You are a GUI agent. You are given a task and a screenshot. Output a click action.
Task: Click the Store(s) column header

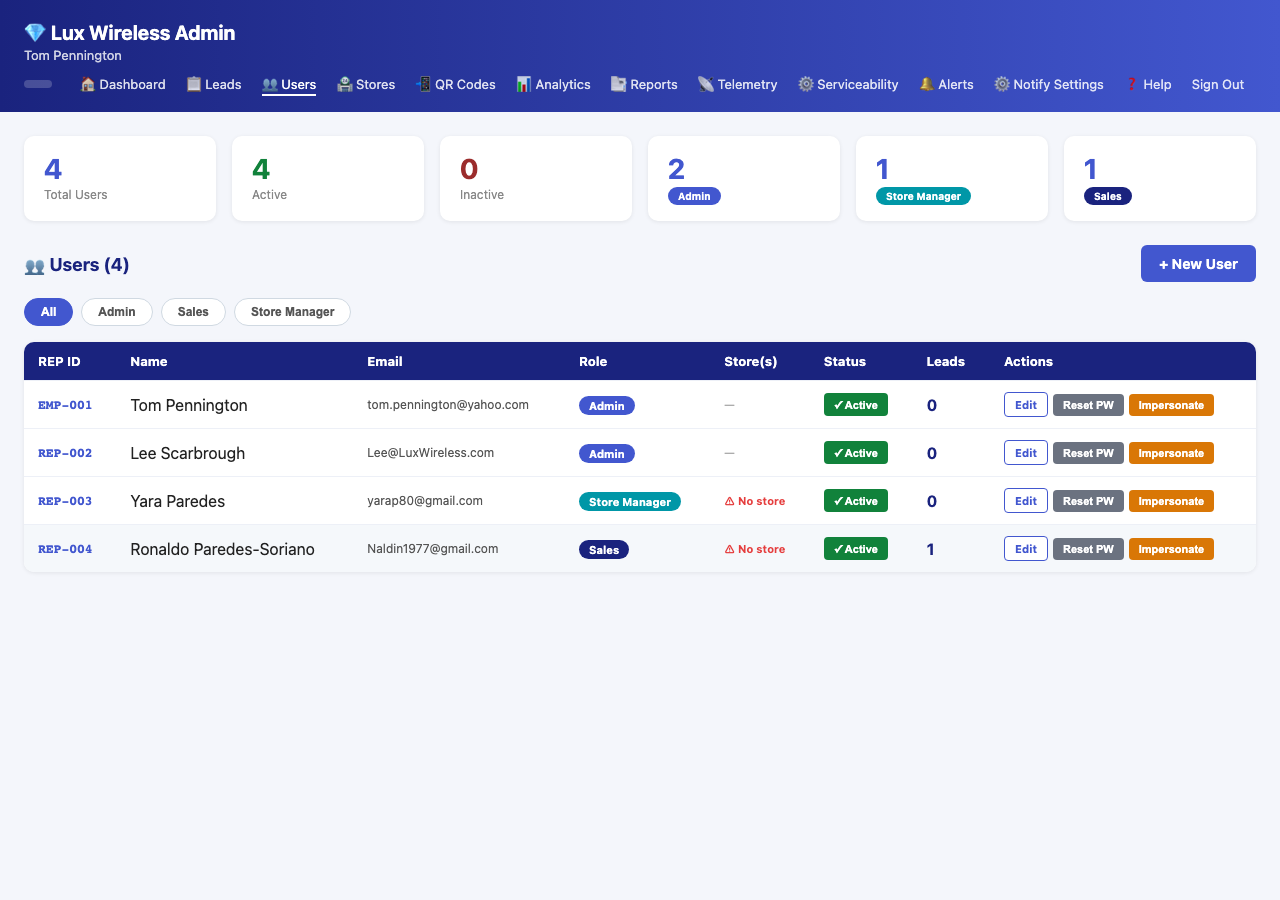(751, 361)
